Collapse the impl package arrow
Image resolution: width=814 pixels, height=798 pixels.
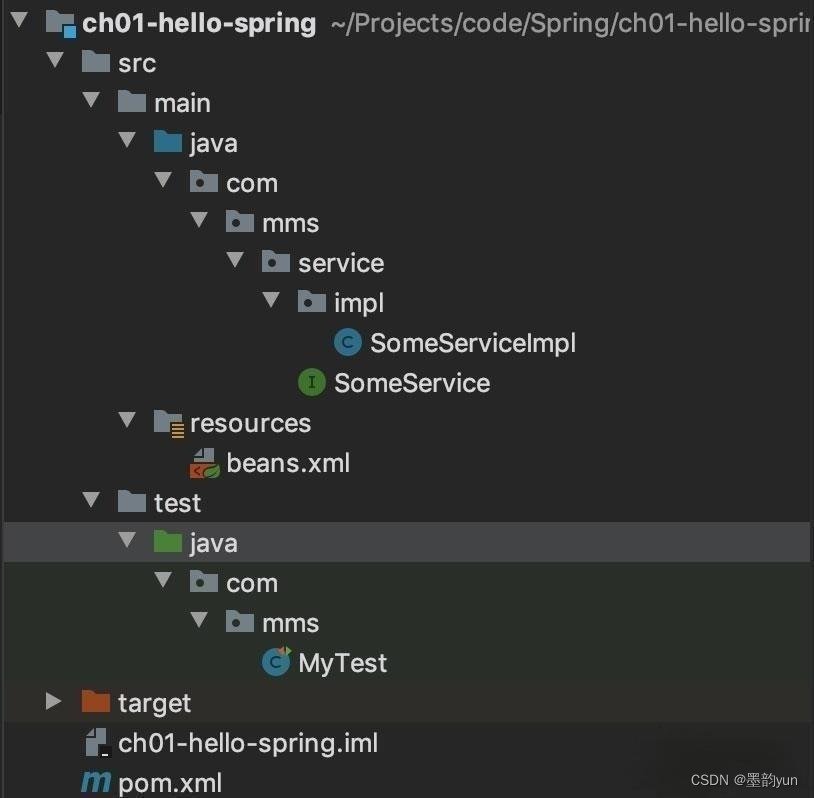270,300
